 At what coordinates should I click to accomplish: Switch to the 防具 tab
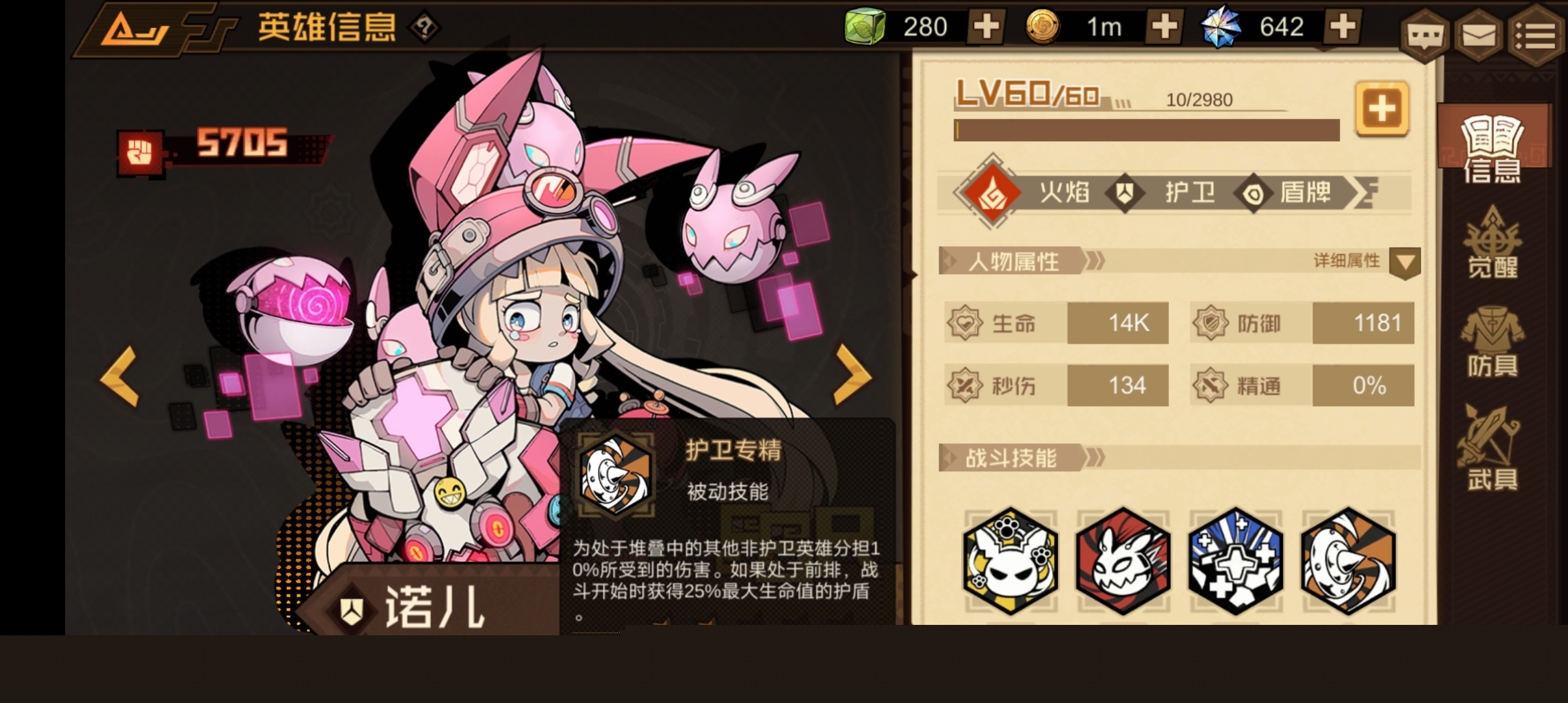click(x=1492, y=342)
